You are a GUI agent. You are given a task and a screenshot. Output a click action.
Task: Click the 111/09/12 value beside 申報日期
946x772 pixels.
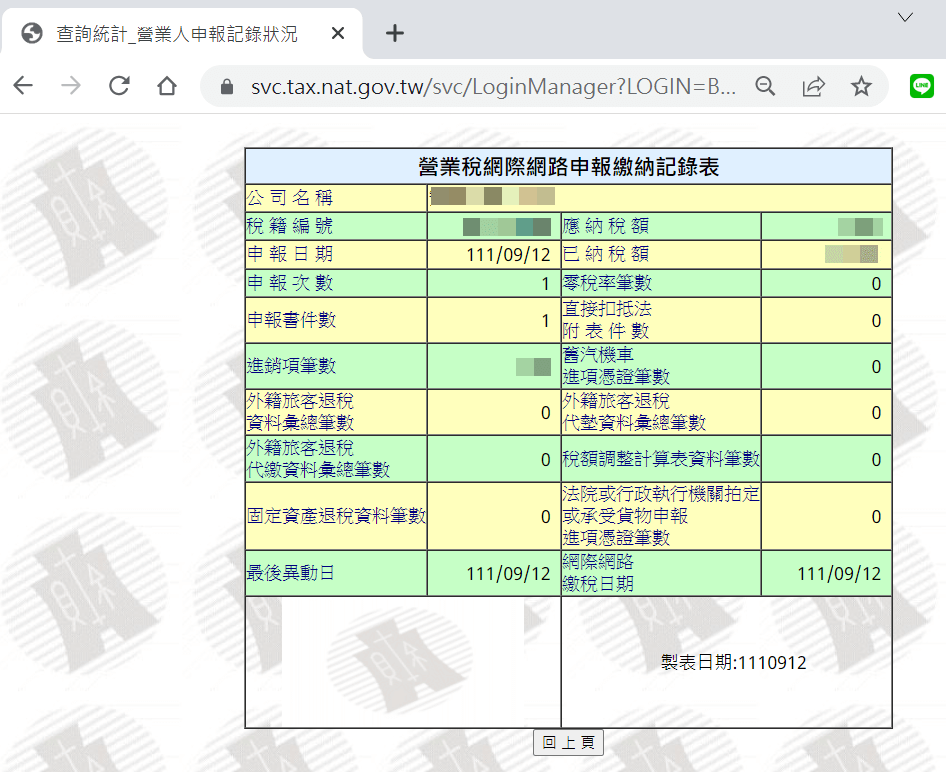[x=508, y=255]
